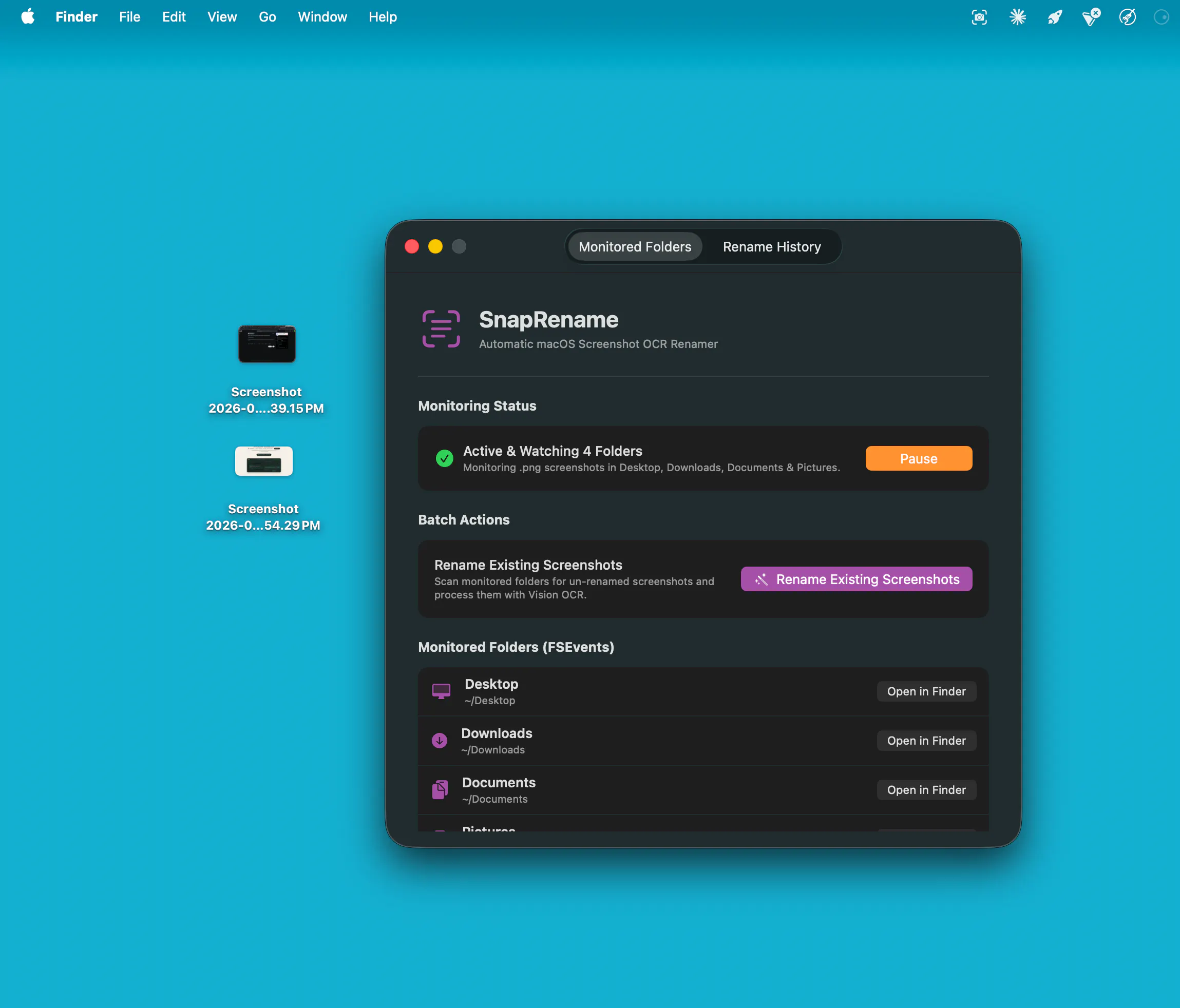The image size is (1180, 1008).
Task: Click the "~/Documents" path text
Action: click(x=495, y=799)
